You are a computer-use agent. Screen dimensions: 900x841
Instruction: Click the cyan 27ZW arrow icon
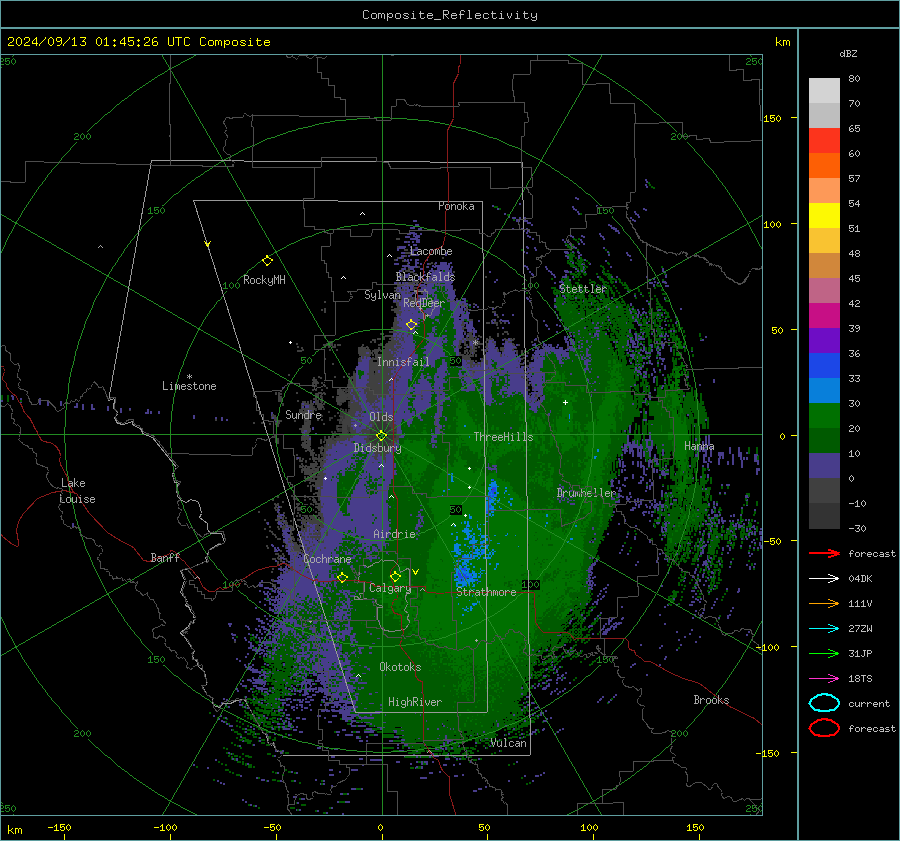point(824,629)
